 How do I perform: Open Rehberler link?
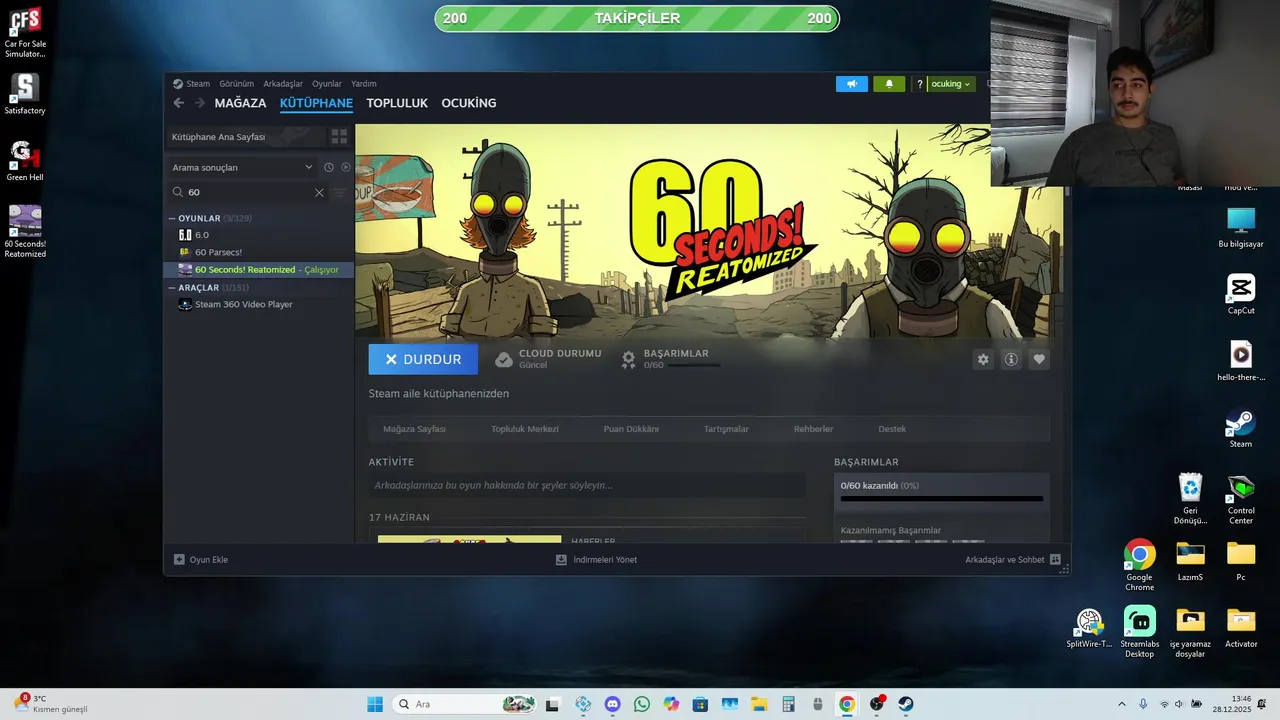tap(813, 429)
